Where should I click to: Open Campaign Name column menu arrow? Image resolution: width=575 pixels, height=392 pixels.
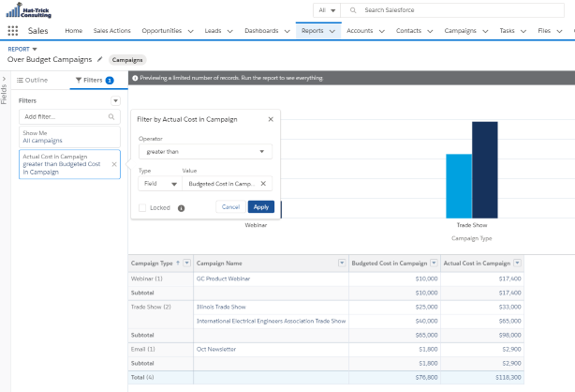click(342, 263)
